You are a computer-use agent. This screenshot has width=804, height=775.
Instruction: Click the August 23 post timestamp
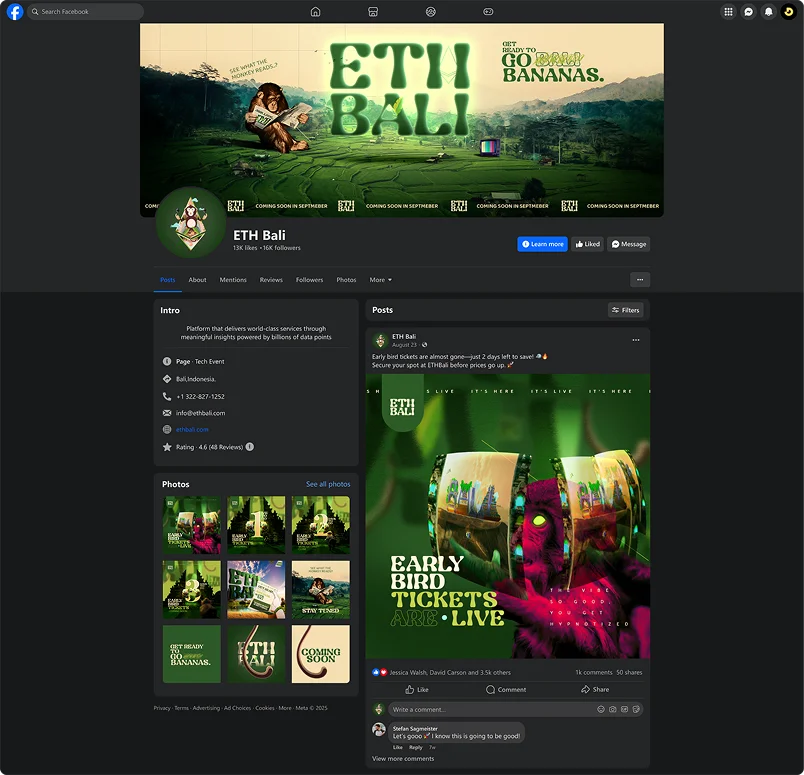coord(405,345)
